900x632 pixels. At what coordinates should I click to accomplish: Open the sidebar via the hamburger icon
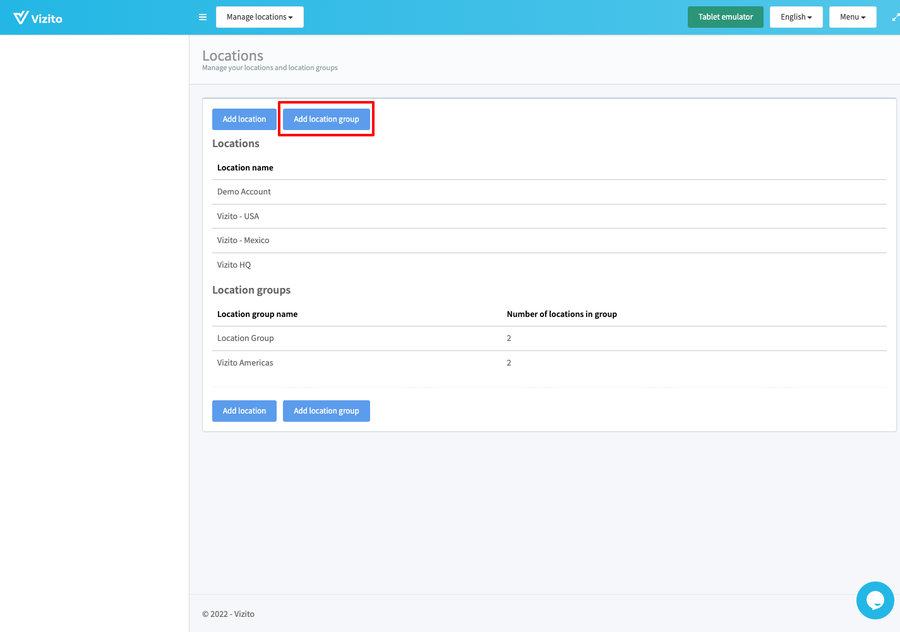[202, 17]
